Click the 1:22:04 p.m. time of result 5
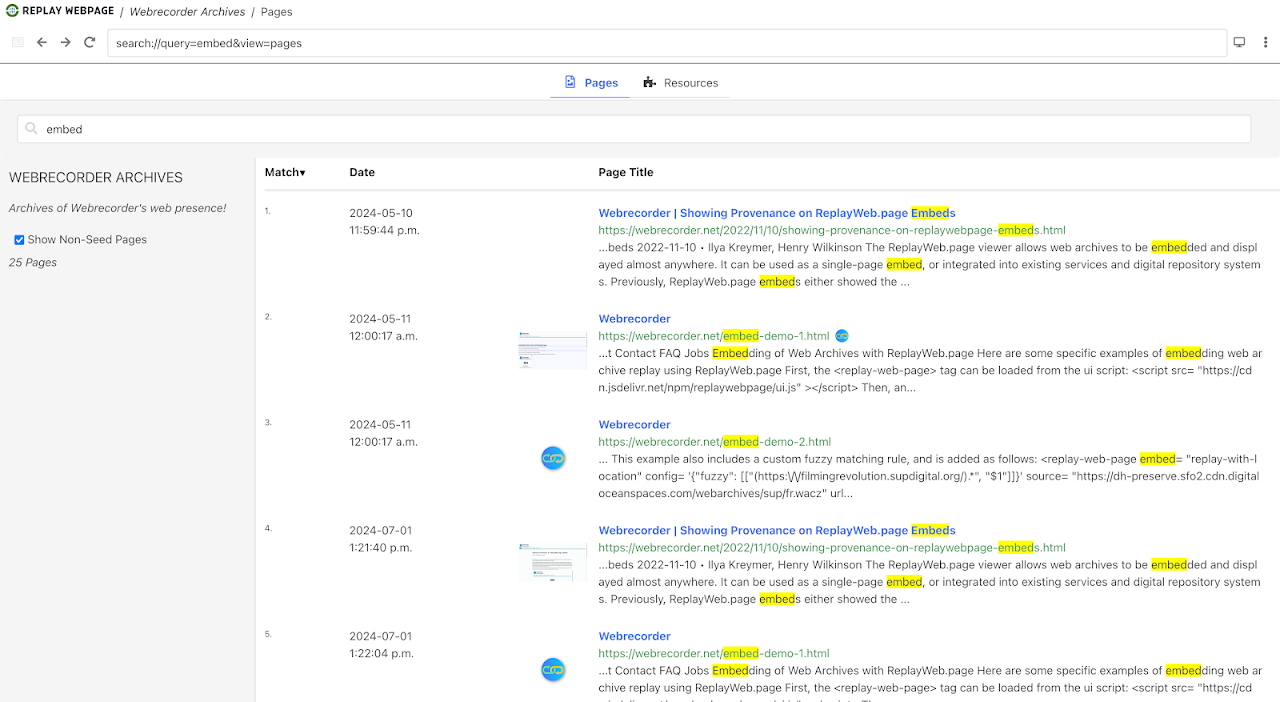1280x702 pixels. pyautogui.click(x=381, y=654)
